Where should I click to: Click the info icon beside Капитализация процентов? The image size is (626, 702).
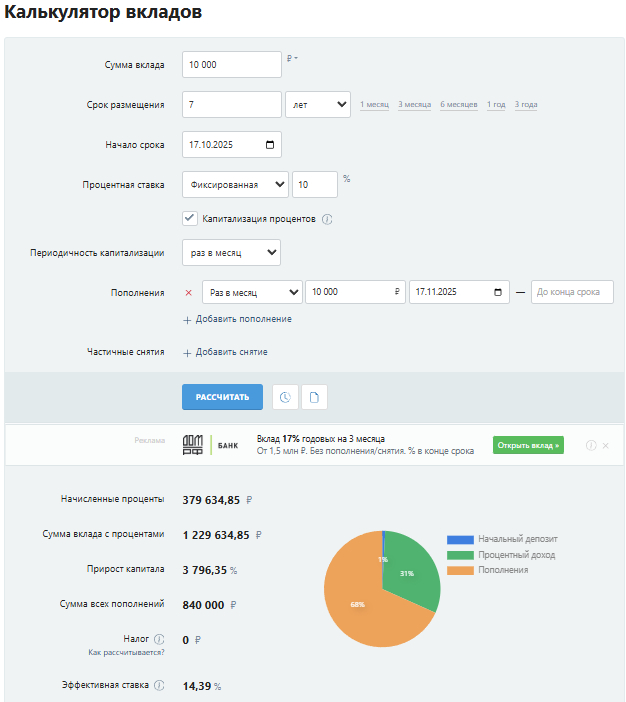click(327, 219)
